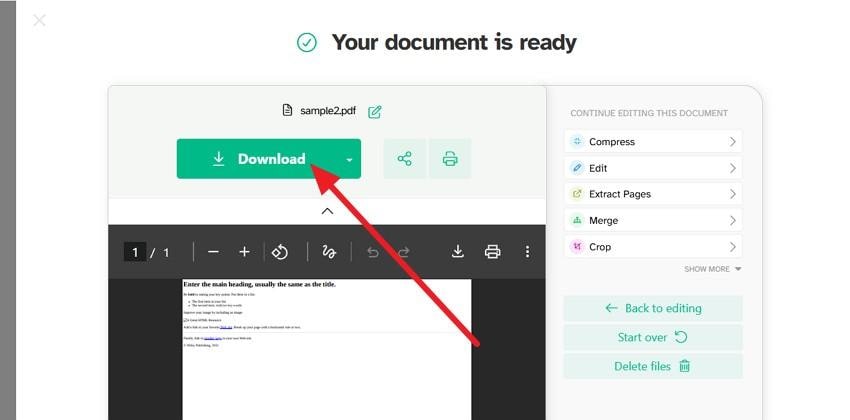Rename file with the edit pencil icon
The image size is (850, 420).
pos(375,112)
